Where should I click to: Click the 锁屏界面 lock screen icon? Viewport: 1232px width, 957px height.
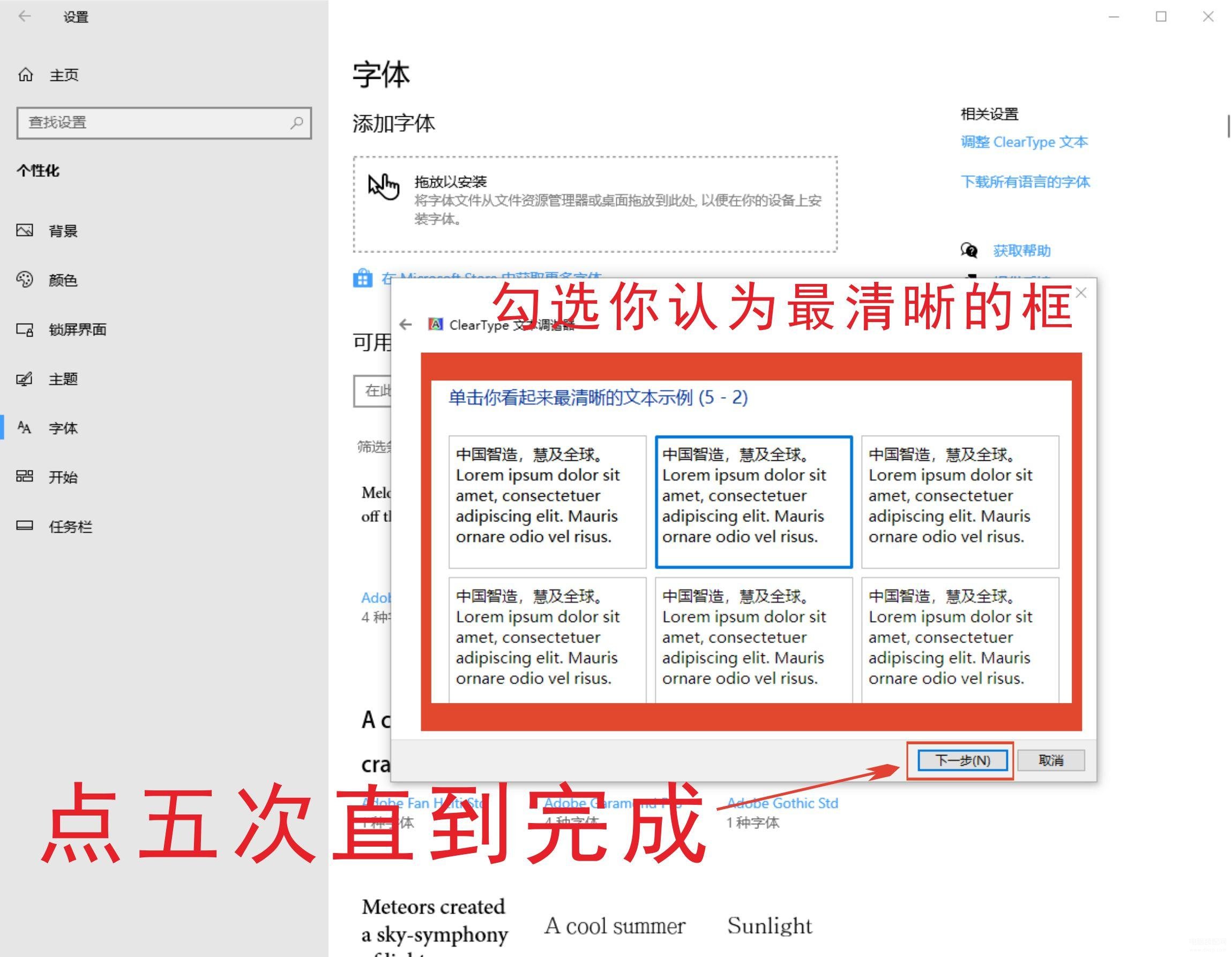pos(25,330)
